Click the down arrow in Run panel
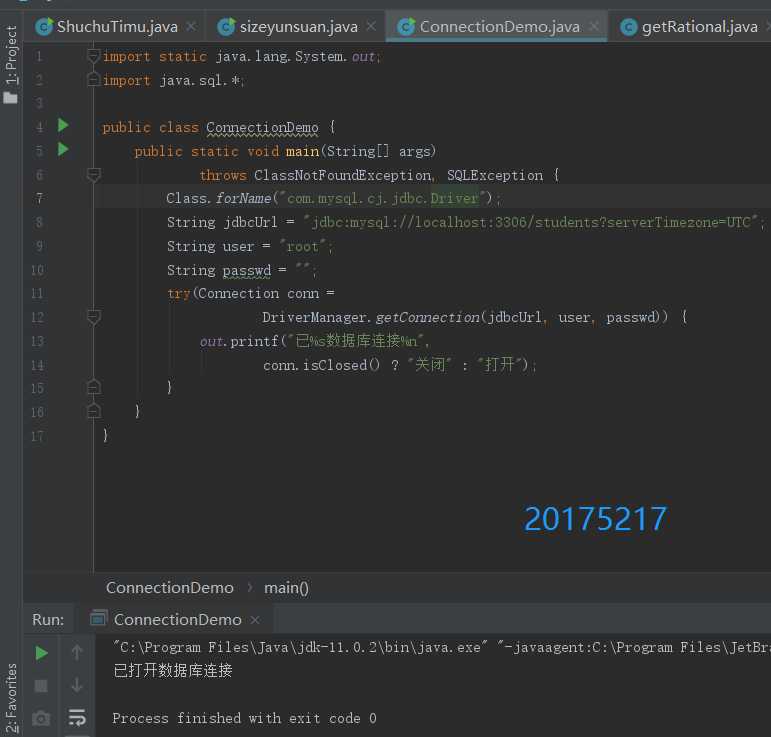 point(77,685)
